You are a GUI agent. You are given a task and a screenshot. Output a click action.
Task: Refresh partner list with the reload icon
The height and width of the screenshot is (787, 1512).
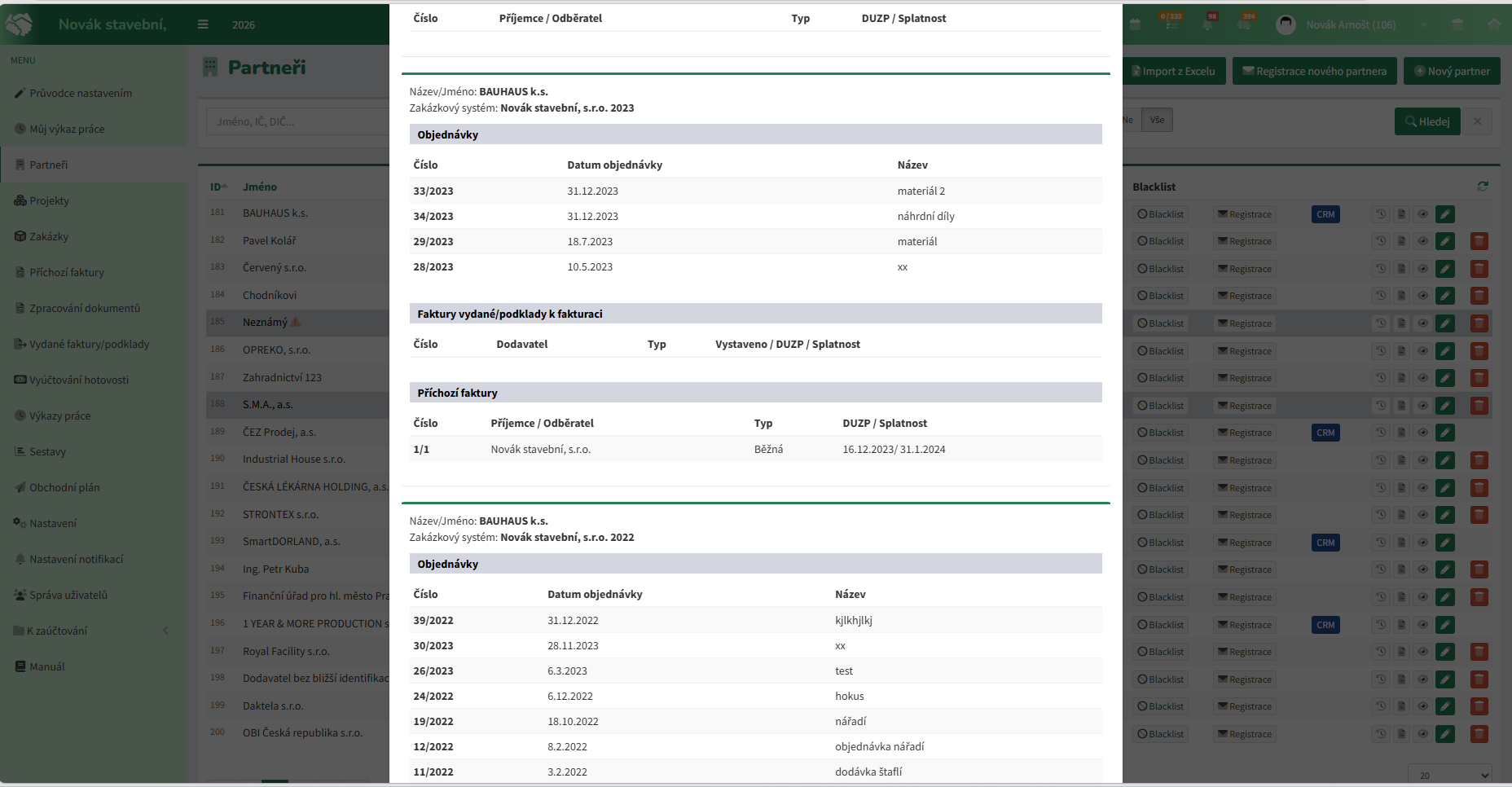(x=1483, y=187)
